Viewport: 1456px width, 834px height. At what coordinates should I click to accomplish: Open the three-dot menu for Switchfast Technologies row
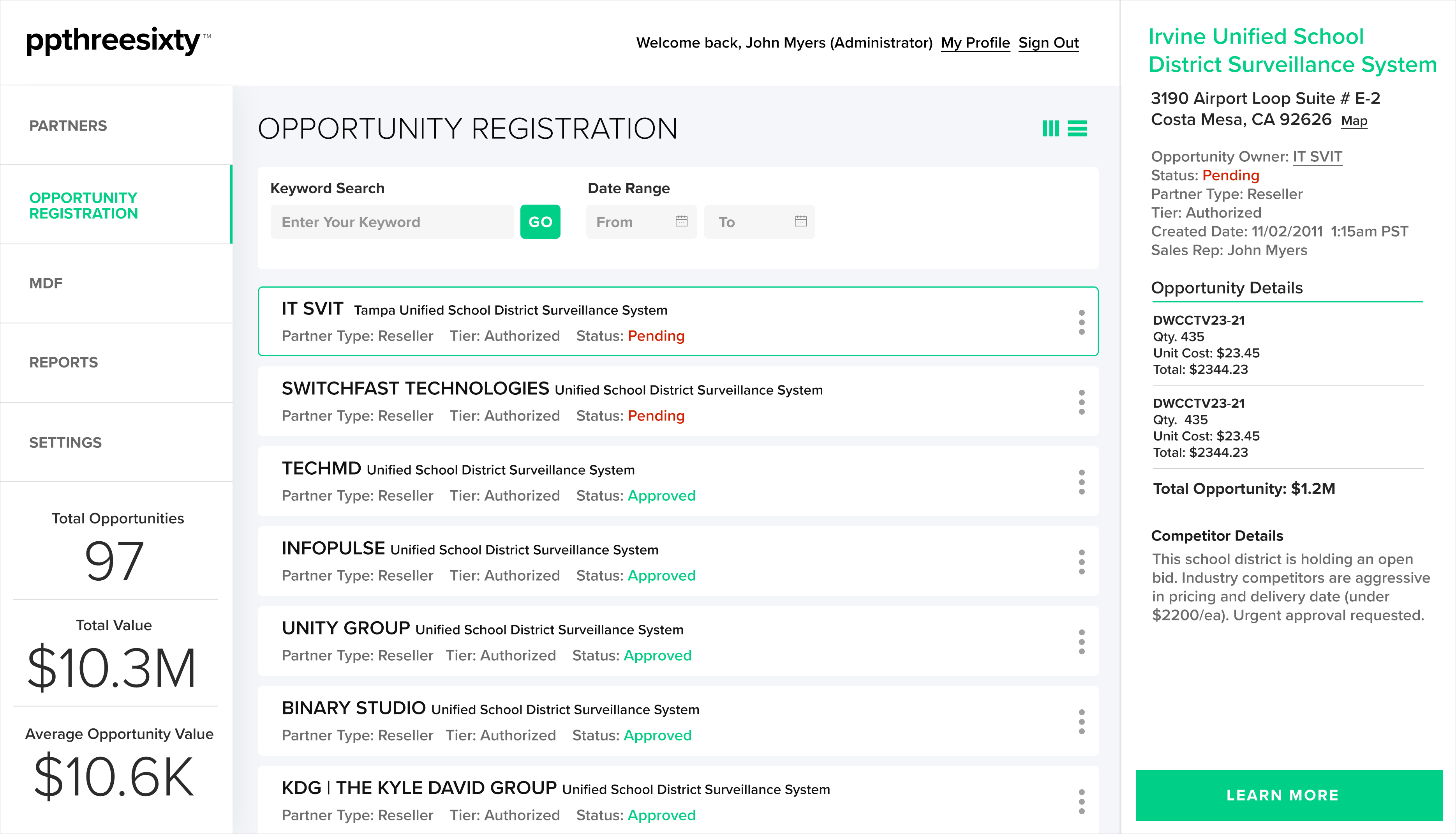[1082, 402]
